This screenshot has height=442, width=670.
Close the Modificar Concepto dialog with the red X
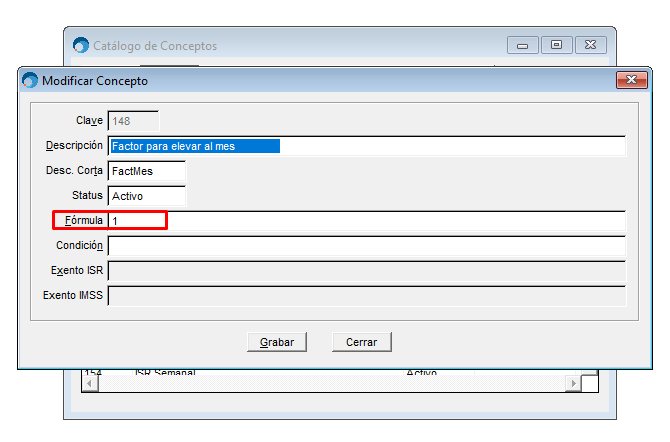click(631, 80)
